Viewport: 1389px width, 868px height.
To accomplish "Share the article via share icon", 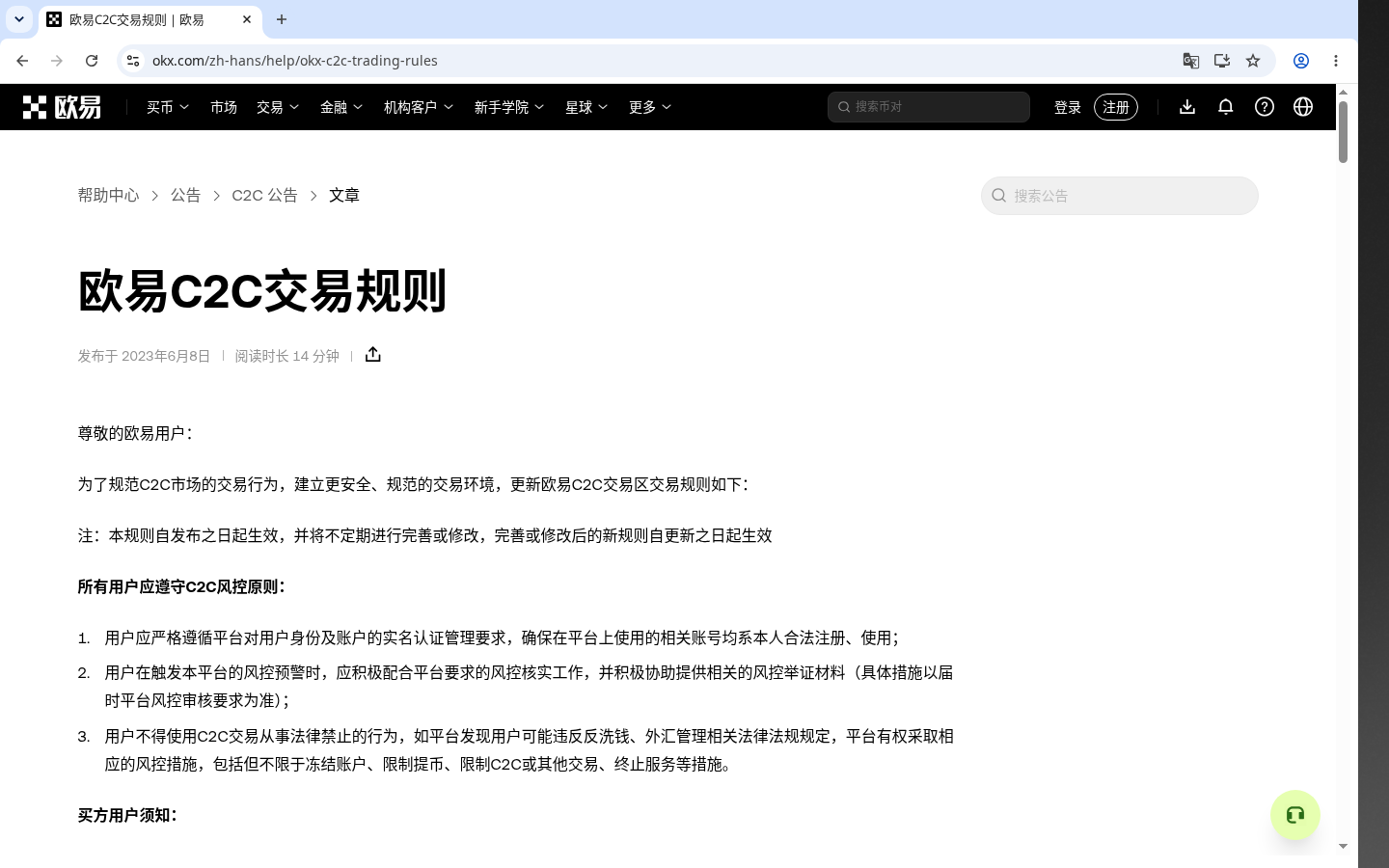I will pyautogui.click(x=373, y=355).
